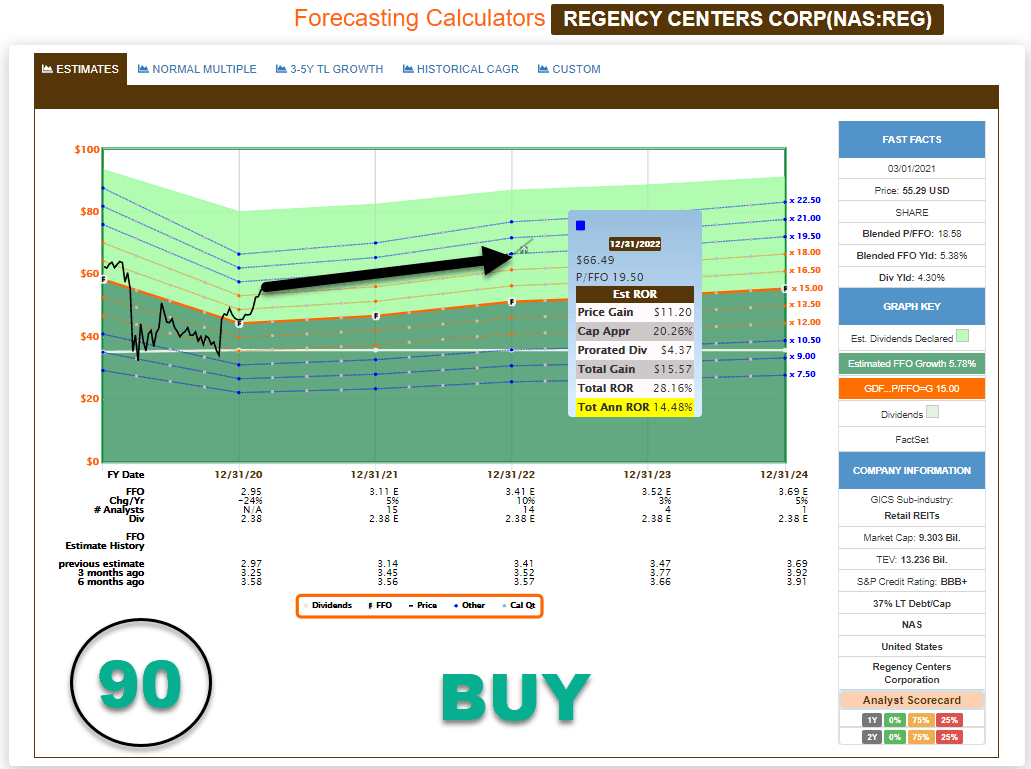
Task: Click the Dividends swatch in Graph Key
Action: 932,412
